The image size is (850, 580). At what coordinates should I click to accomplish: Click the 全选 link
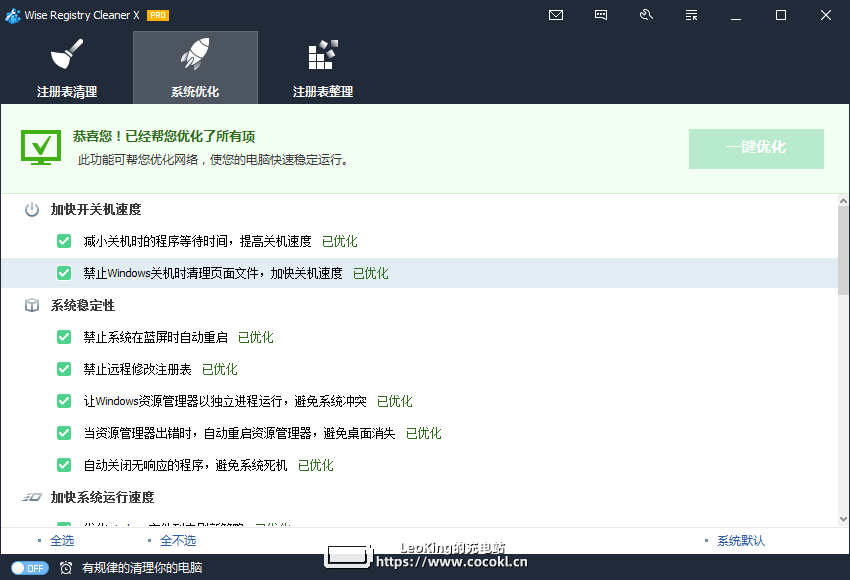click(x=62, y=540)
